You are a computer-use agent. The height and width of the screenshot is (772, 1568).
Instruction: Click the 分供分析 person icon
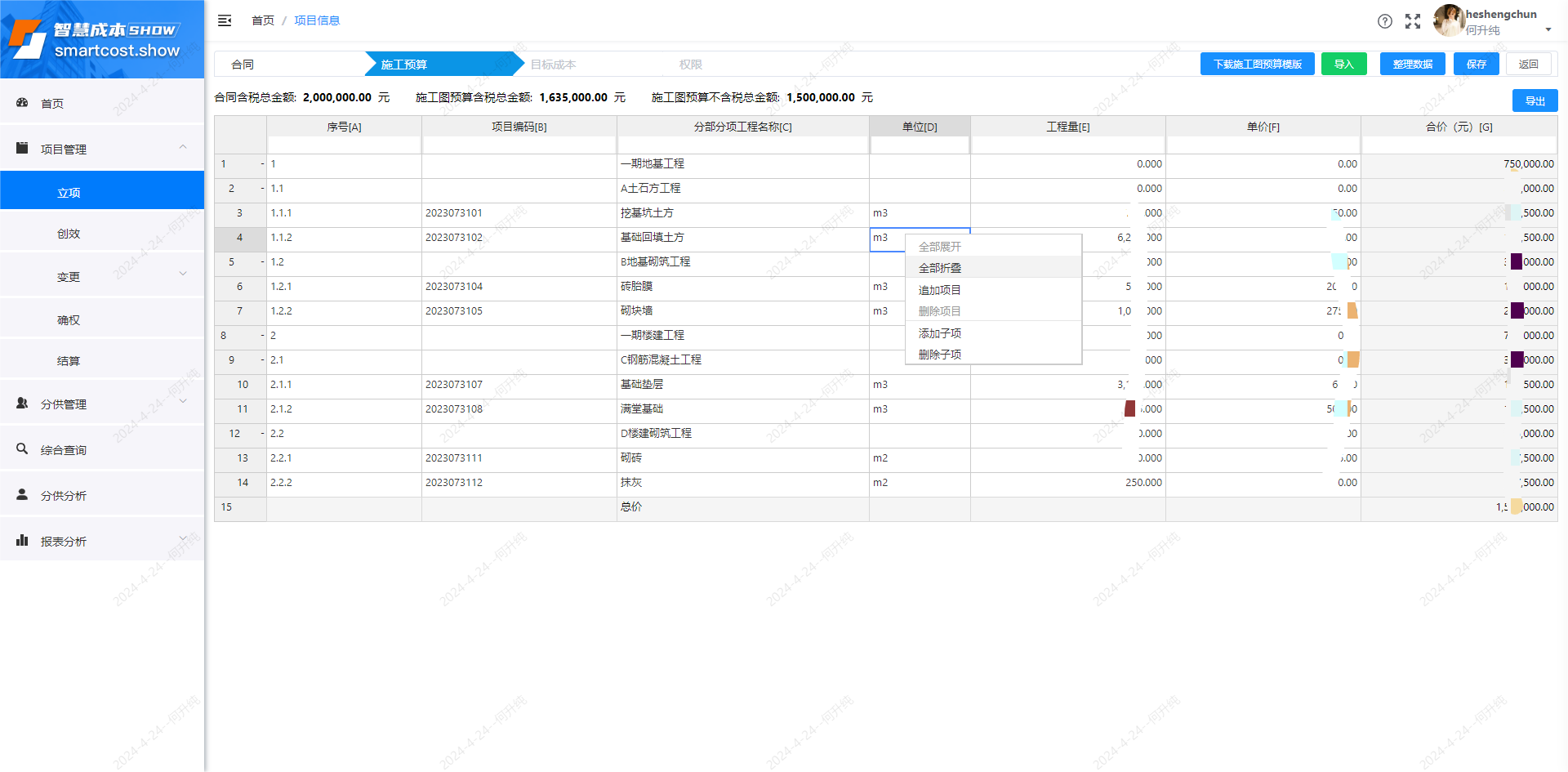tap(23, 494)
